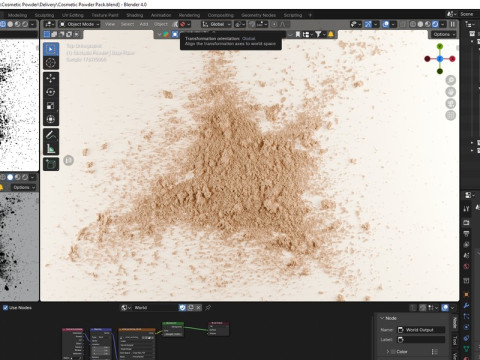Click the blue Z axis gizmo center
This screenshot has height=360, width=480.
(440, 59)
